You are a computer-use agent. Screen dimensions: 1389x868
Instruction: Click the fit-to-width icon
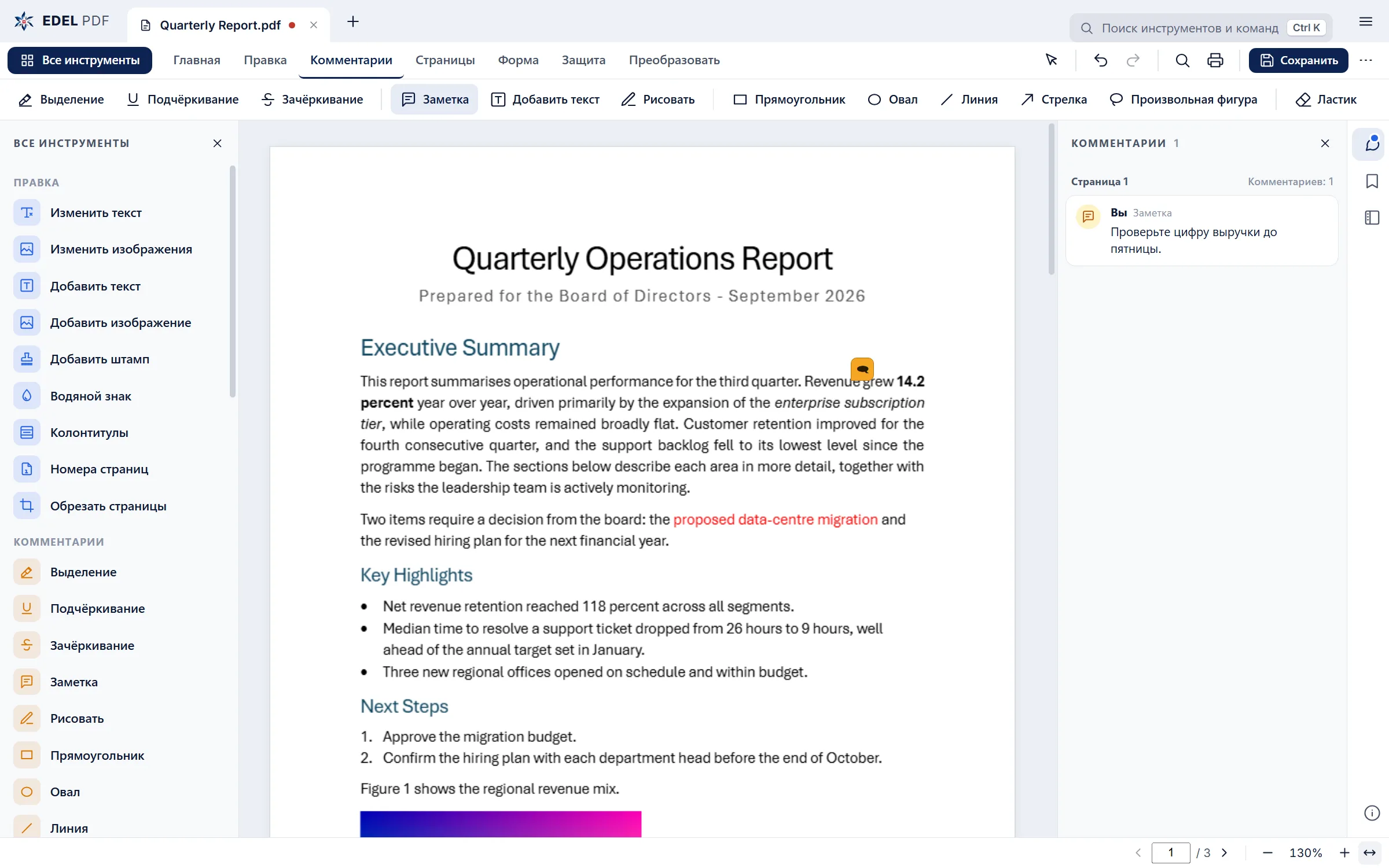pos(1369,852)
